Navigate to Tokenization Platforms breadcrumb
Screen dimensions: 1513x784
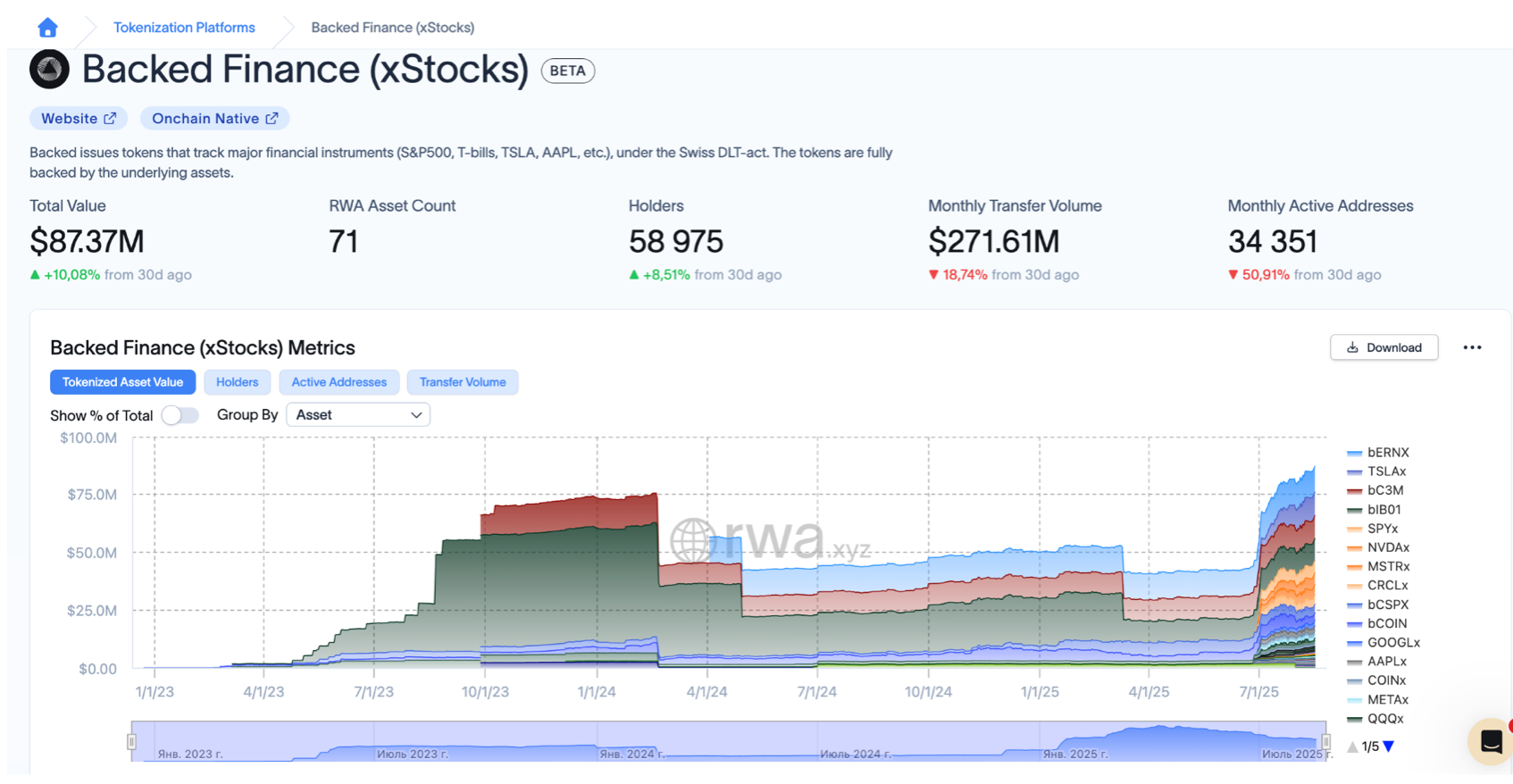pyautogui.click(x=184, y=28)
